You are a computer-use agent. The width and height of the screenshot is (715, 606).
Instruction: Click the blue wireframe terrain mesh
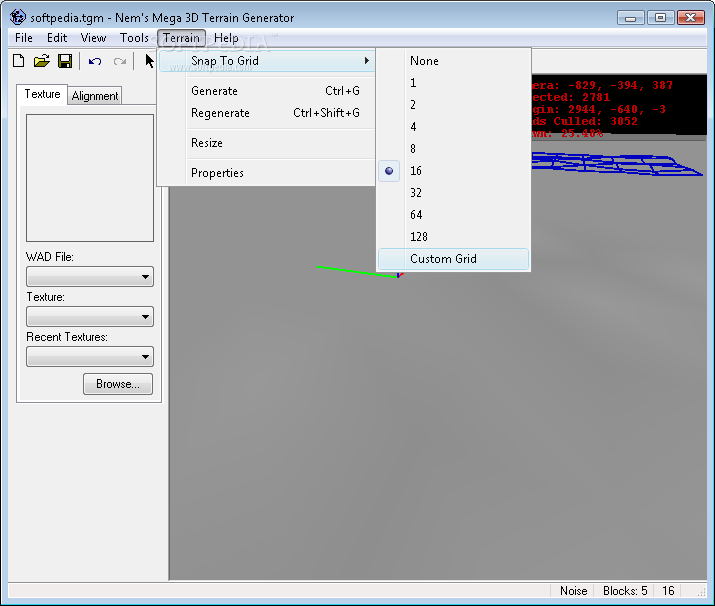616,164
